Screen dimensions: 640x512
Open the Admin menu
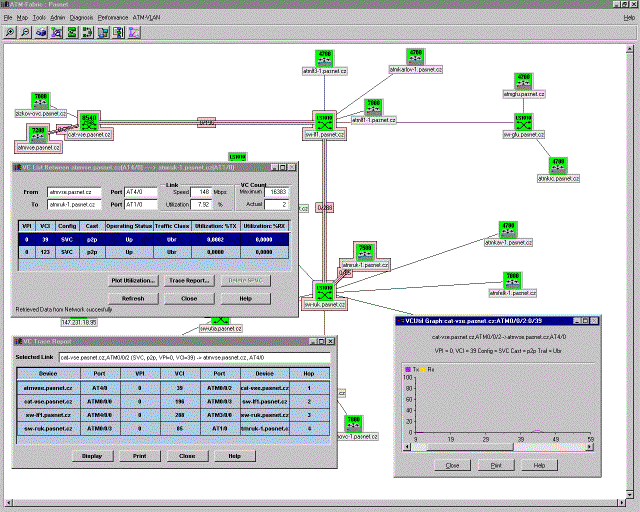tap(58, 18)
